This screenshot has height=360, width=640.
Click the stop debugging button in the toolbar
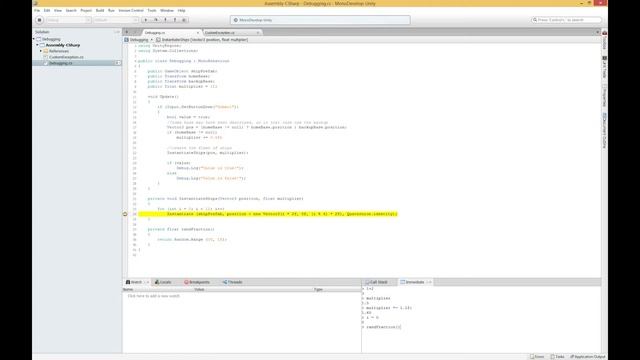(x=39, y=20)
